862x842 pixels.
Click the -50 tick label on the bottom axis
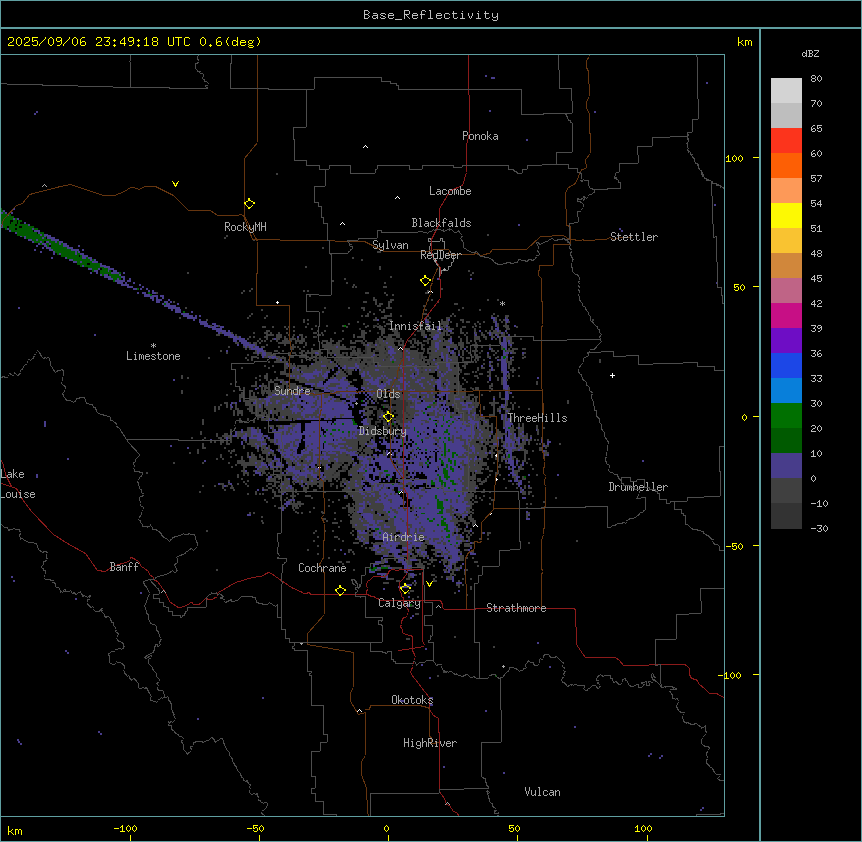(x=255, y=828)
